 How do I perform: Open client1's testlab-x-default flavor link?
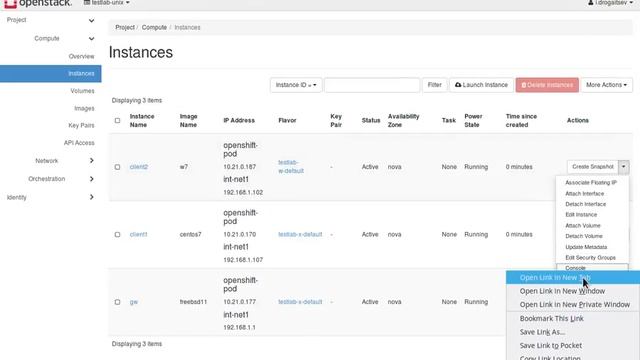[300, 234]
